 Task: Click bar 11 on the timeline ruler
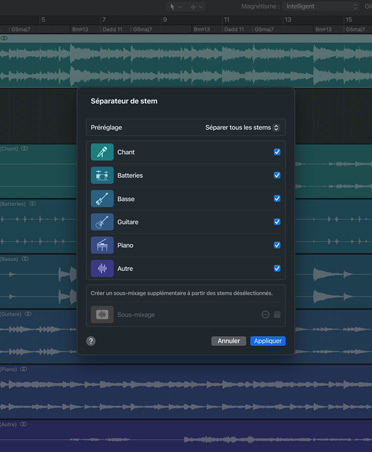click(226, 20)
